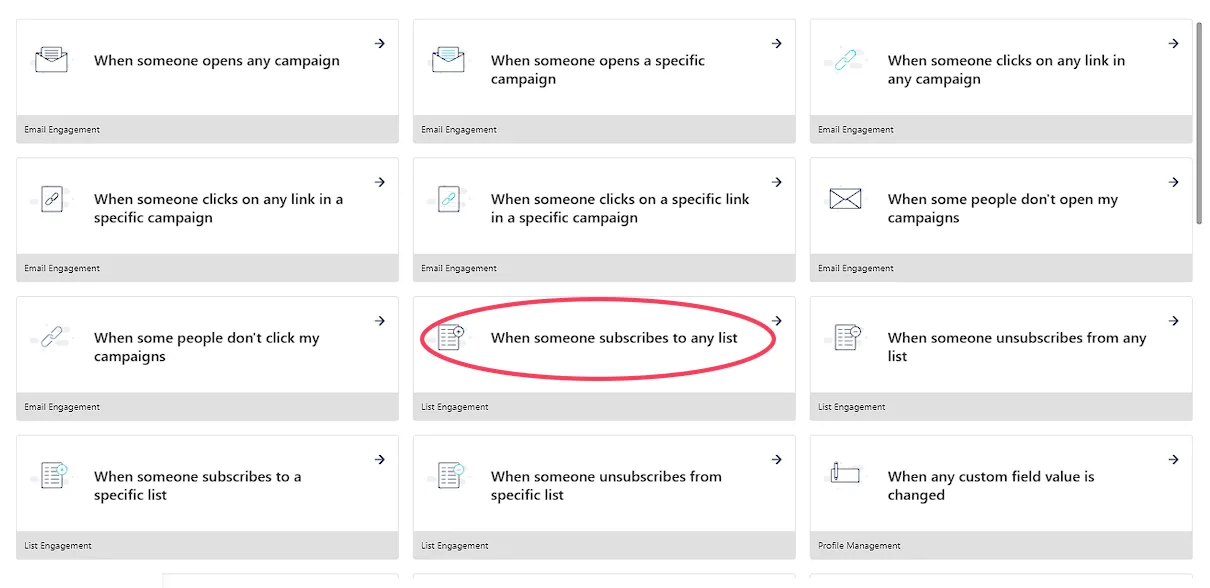The image size is (1210, 588).
Task: Select 'When some people don't open my campaigns' title
Action: (x=1003, y=208)
